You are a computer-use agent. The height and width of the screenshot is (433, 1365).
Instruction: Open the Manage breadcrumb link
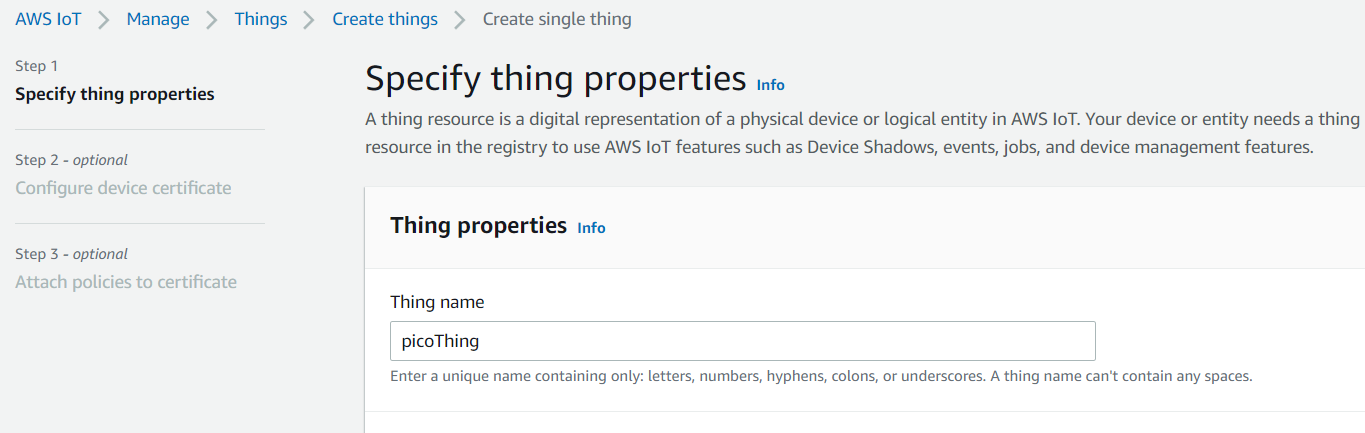[158, 19]
